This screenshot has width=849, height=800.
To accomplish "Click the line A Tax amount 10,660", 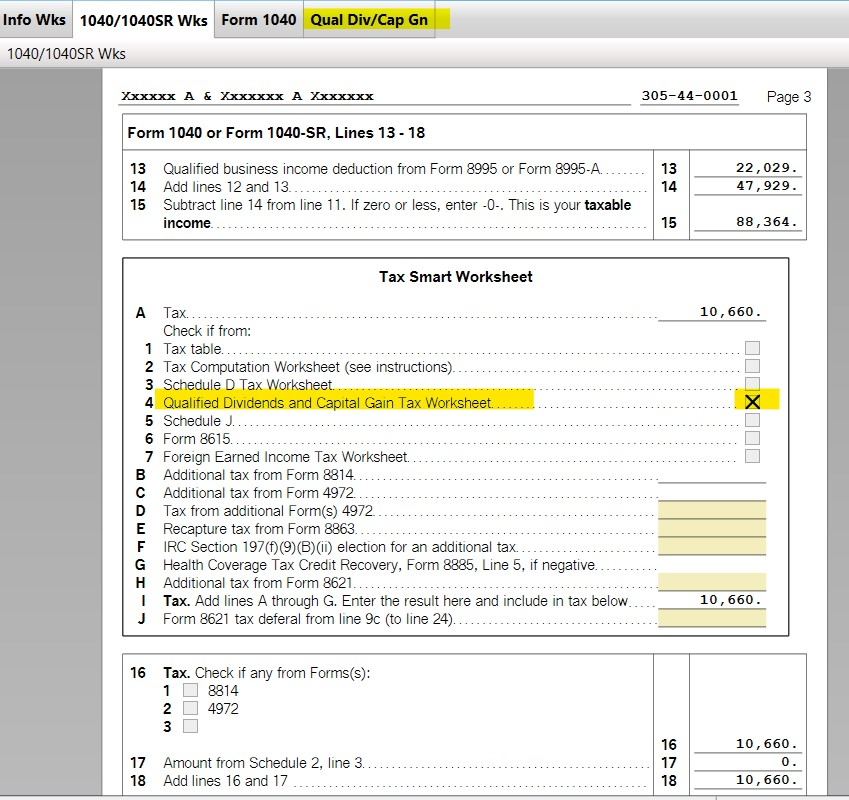I will (x=712, y=312).
